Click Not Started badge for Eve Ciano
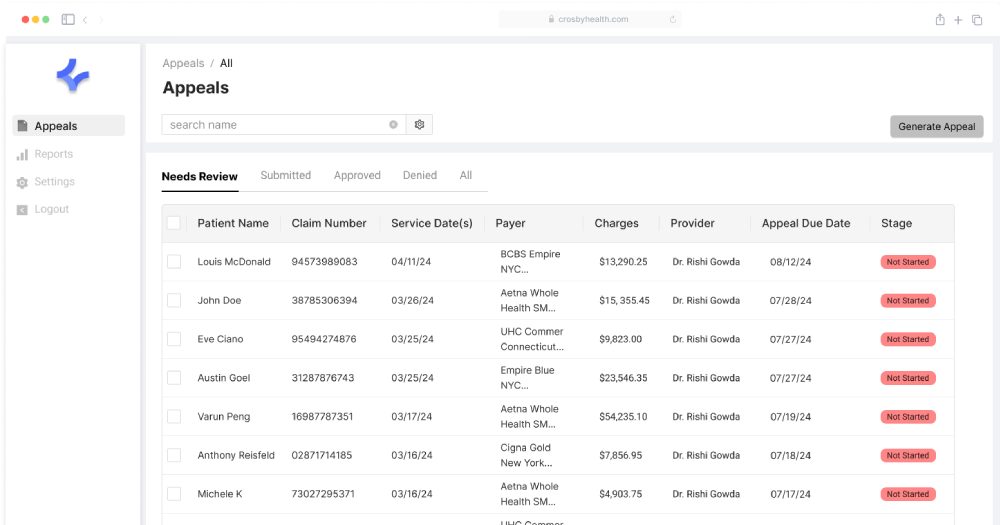The image size is (1000, 525). (x=908, y=339)
